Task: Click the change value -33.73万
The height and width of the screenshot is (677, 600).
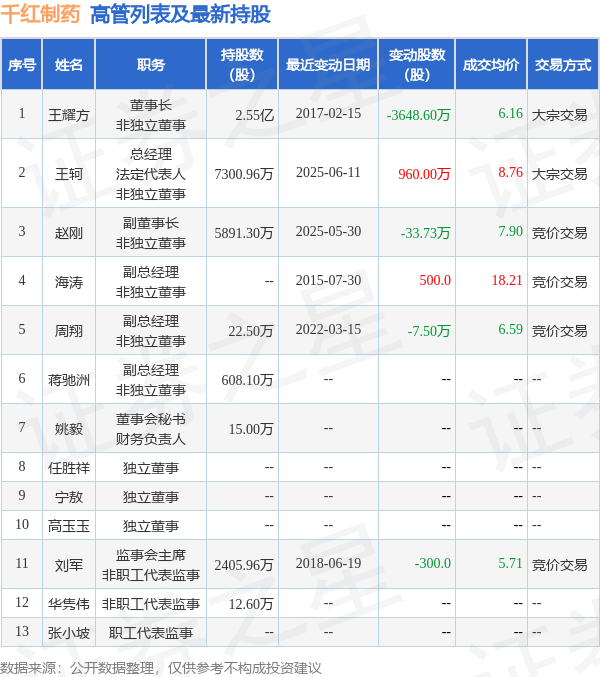Action: [x=426, y=233]
